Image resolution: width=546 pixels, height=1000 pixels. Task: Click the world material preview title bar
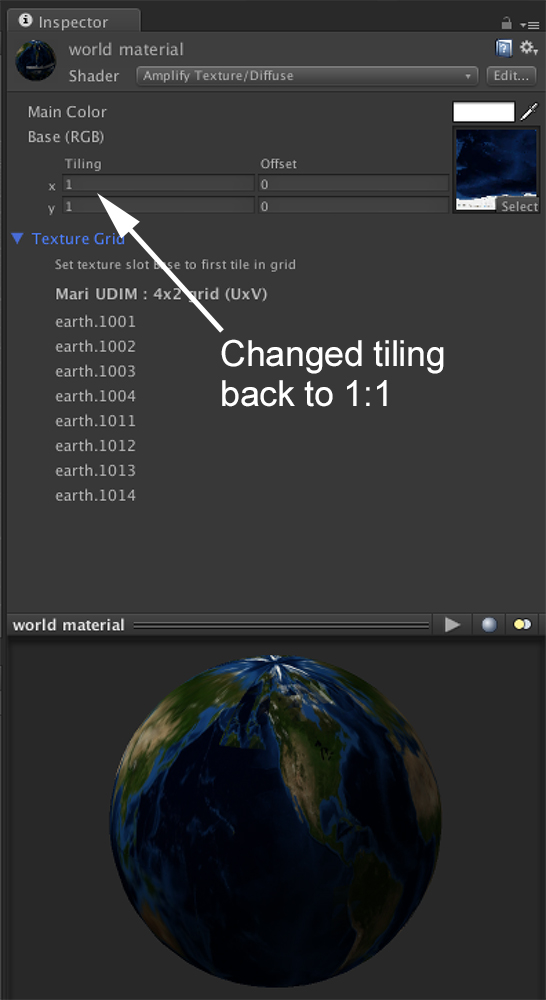tap(220, 625)
